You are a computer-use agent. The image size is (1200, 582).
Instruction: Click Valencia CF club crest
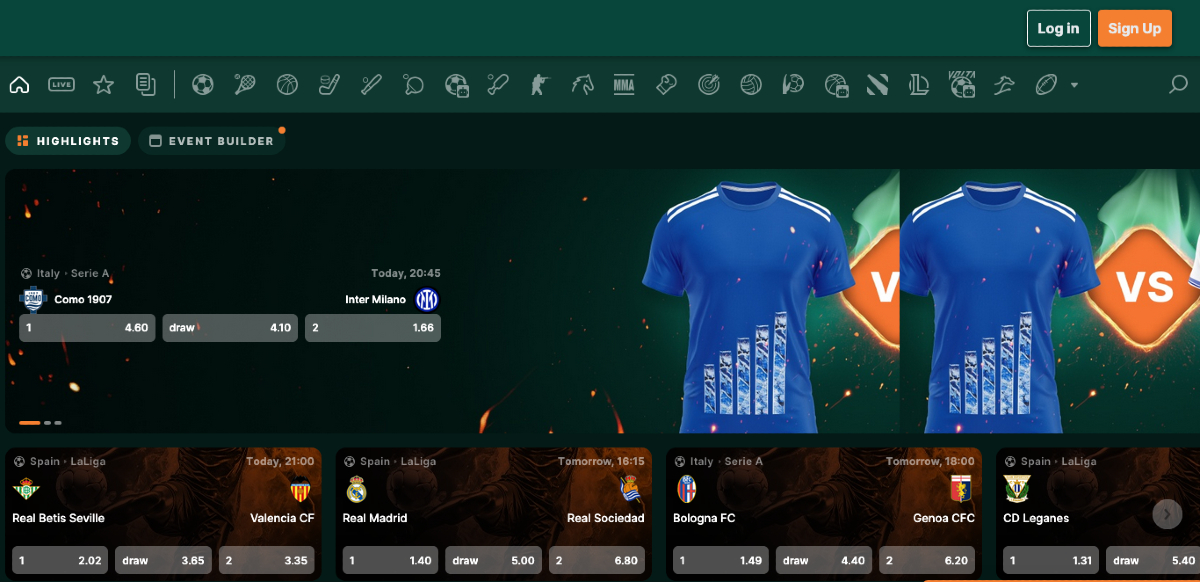point(301,490)
